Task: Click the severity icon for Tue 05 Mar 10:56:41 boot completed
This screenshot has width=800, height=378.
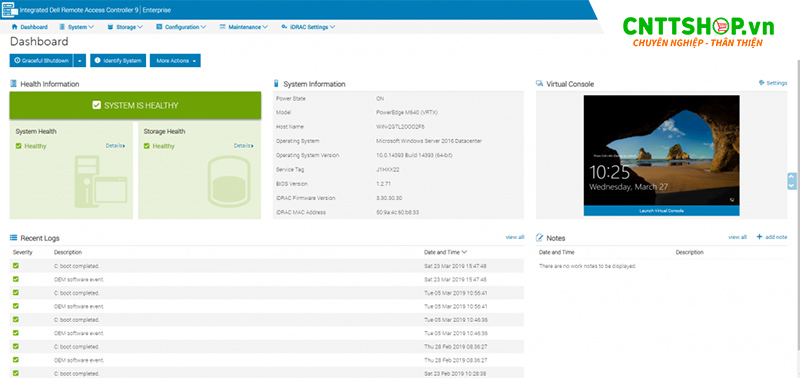Action: tap(16, 292)
